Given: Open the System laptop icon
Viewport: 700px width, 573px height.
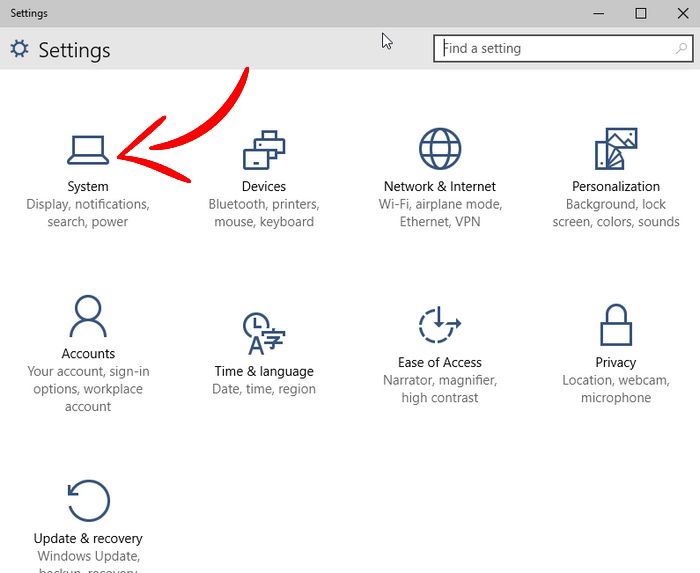Looking at the screenshot, I should pos(88,150).
